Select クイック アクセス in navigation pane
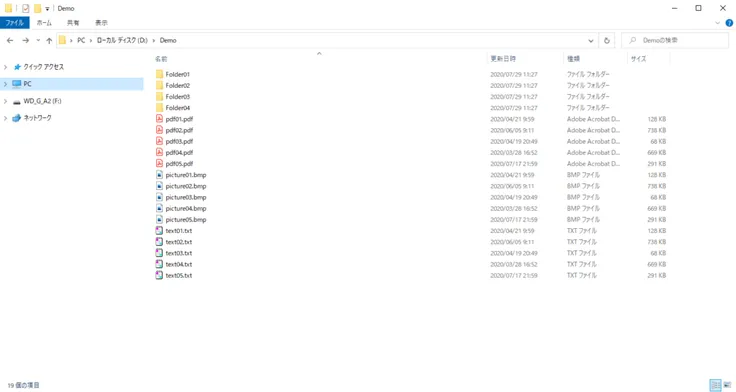The image size is (736, 392). (44, 67)
